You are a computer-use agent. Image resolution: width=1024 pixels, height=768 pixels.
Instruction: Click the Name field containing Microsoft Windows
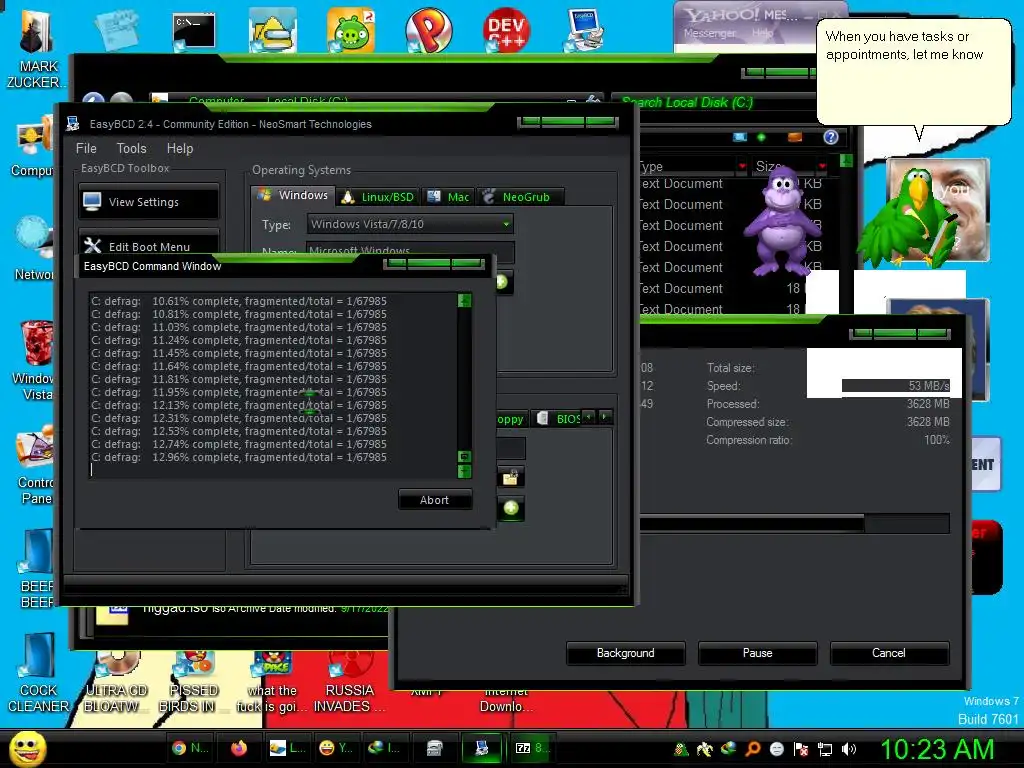click(410, 250)
